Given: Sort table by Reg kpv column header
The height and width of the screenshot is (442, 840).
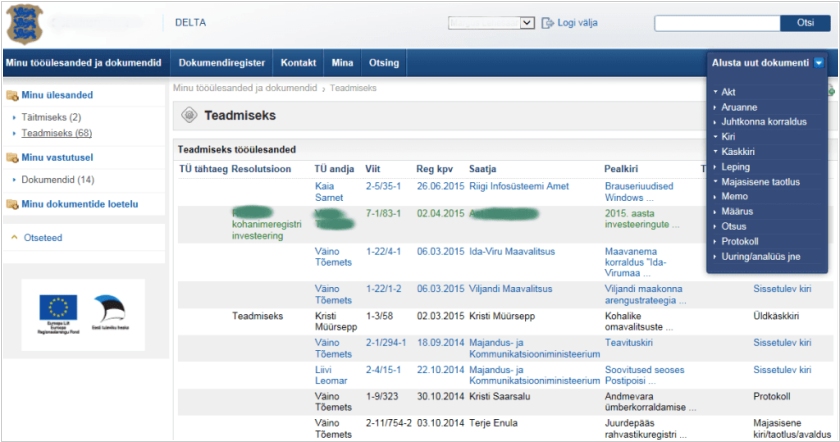Looking at the screenshot, I should point(435,169).
